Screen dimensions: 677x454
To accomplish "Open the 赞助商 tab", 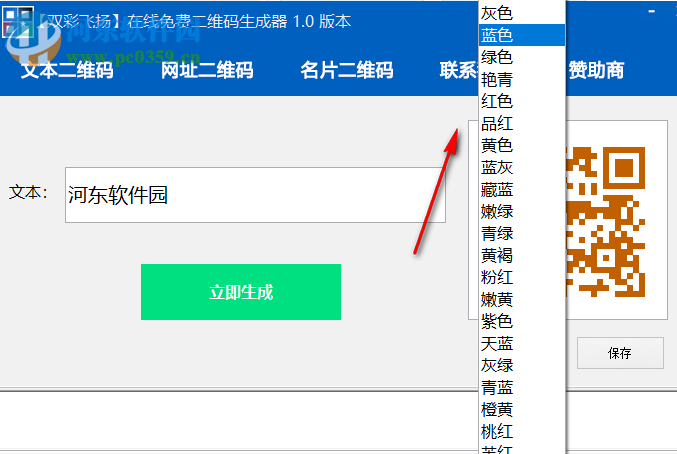I will tap(596, 70).
